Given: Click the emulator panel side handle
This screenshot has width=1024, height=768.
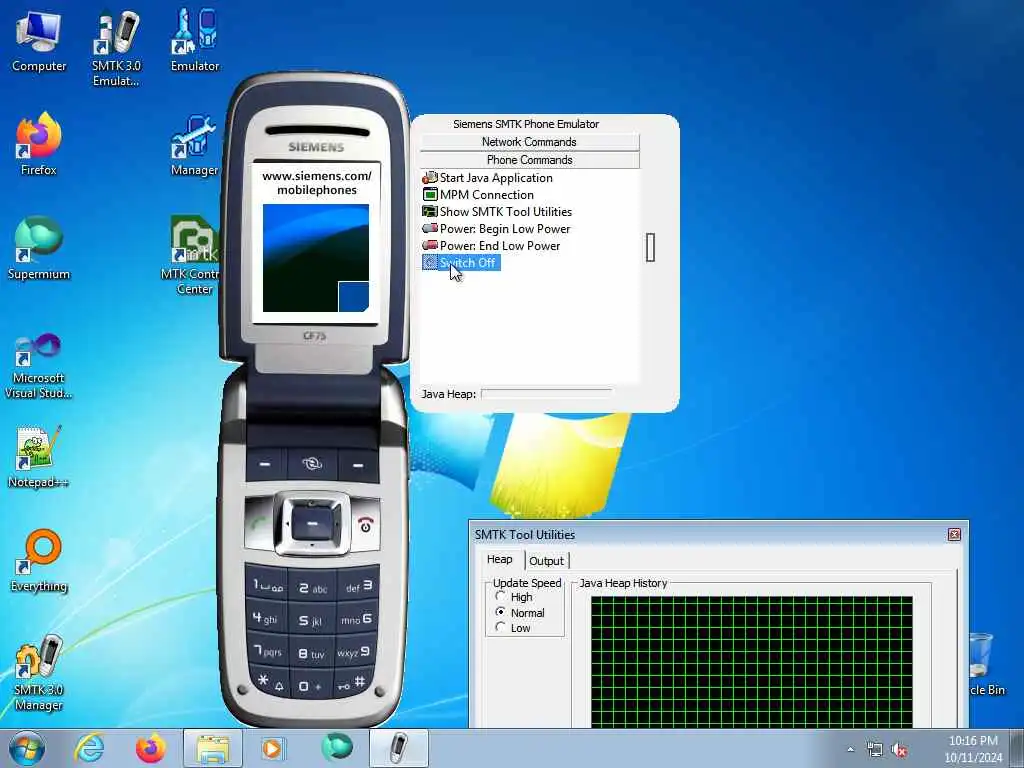Looking at the screenshot, I should pos(650,248).
